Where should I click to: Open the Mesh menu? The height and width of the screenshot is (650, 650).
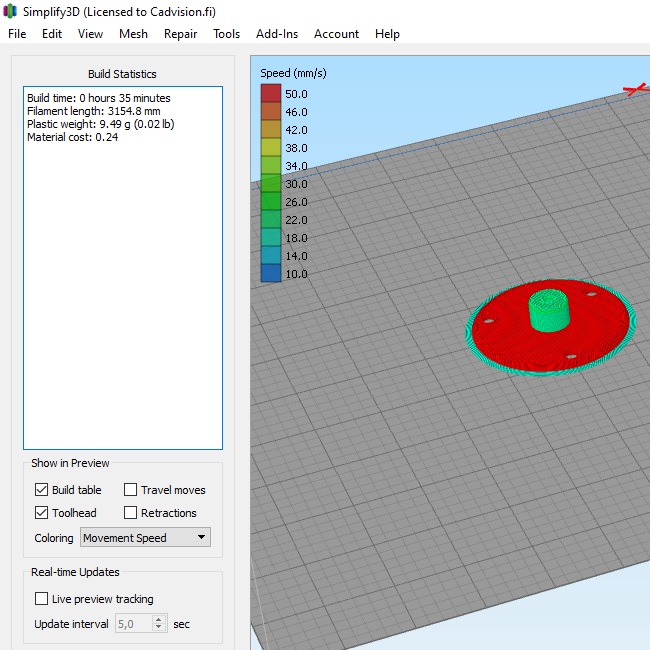coord(133,34)
